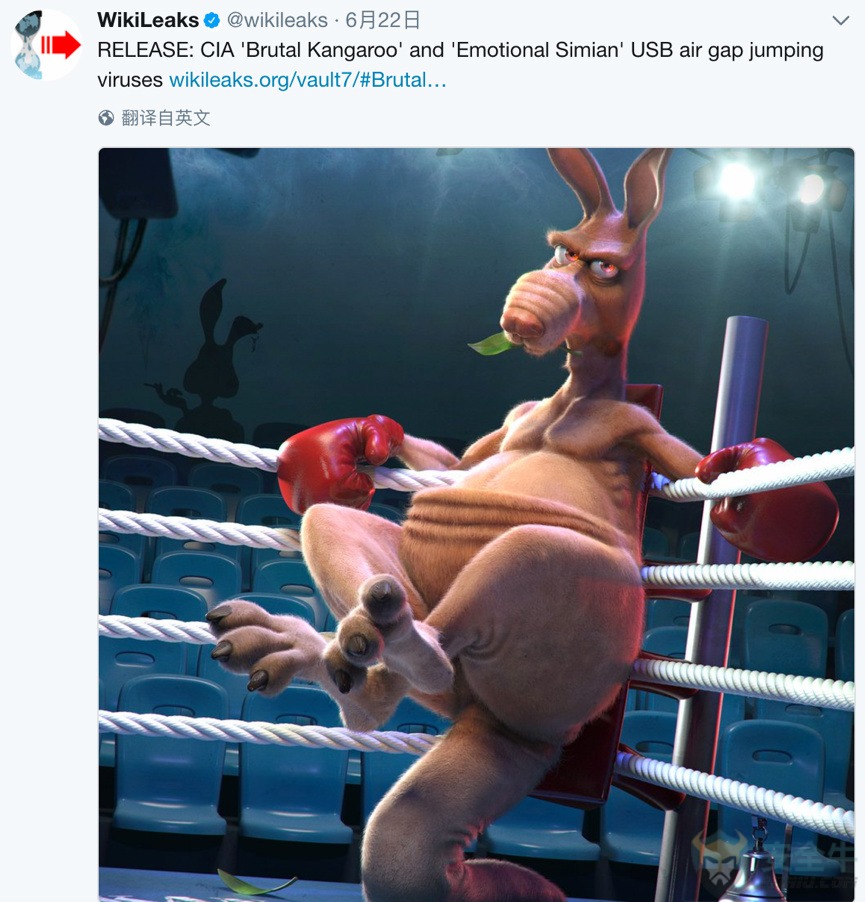Viewport: 865px width, 902px height.
Task: Click the 翻译自英文 translation label
Action: 166,118
